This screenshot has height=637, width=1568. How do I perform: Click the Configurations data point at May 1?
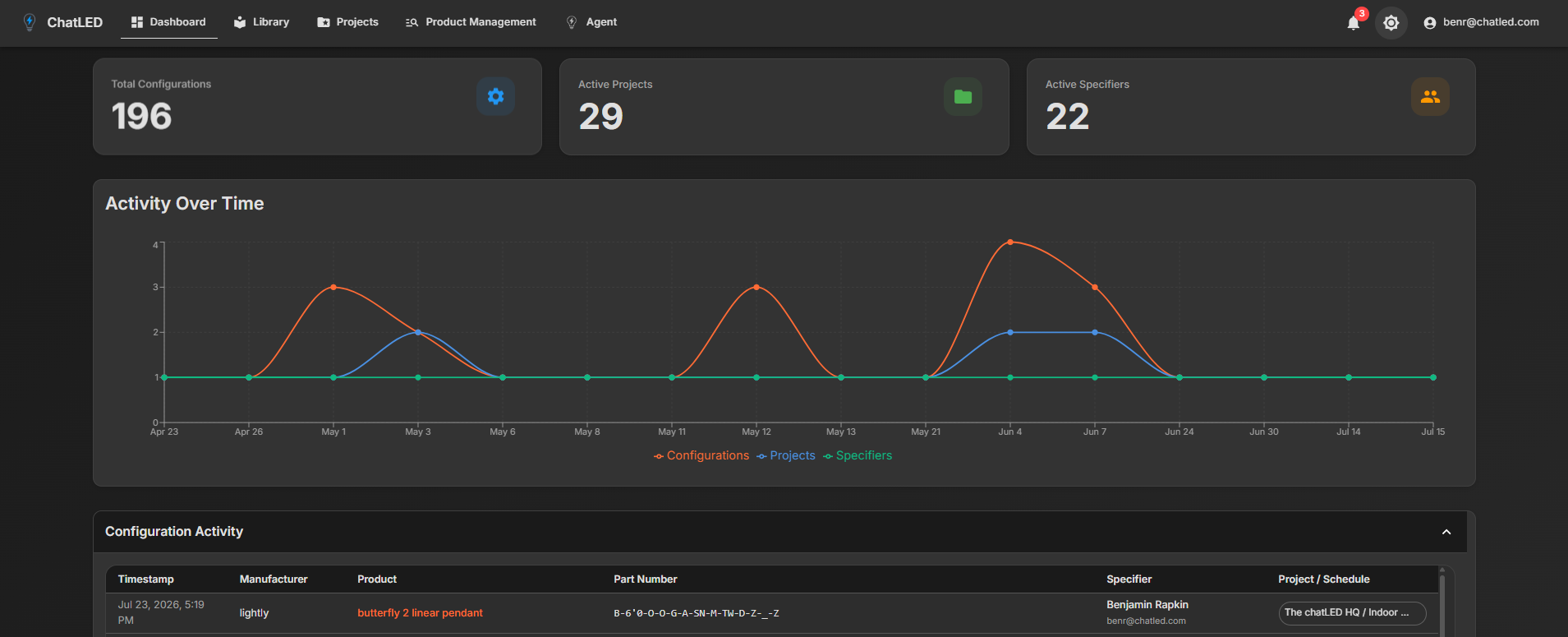point(333,287)
